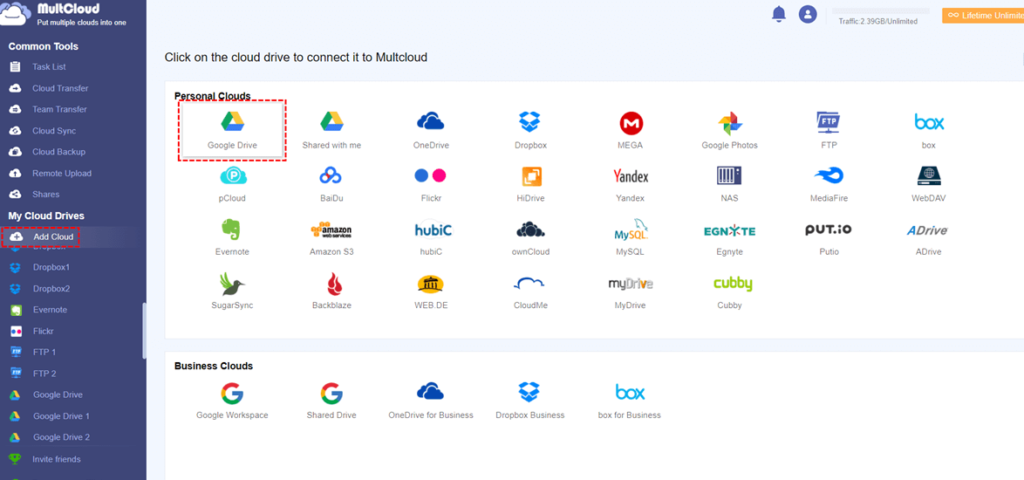Add the CloudMe drive
Screen dimensions: 1024x480
coord(530,291)
